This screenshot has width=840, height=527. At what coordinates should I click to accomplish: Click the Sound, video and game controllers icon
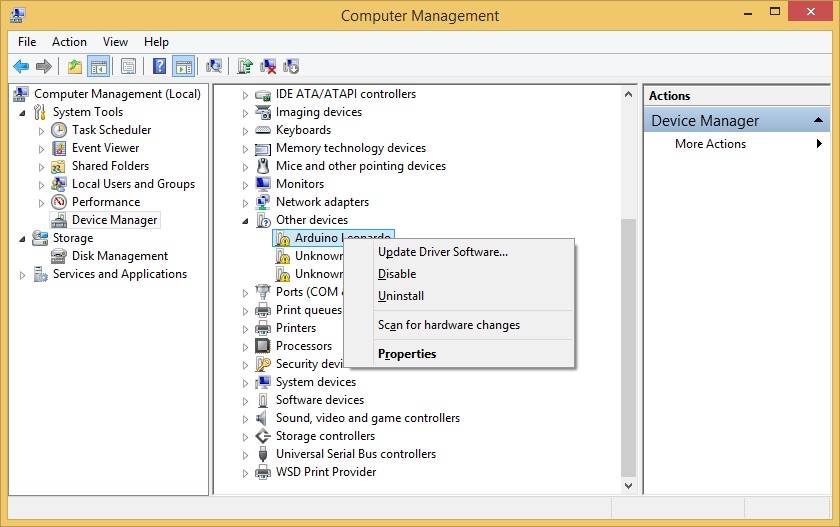[x=262, y=418]
